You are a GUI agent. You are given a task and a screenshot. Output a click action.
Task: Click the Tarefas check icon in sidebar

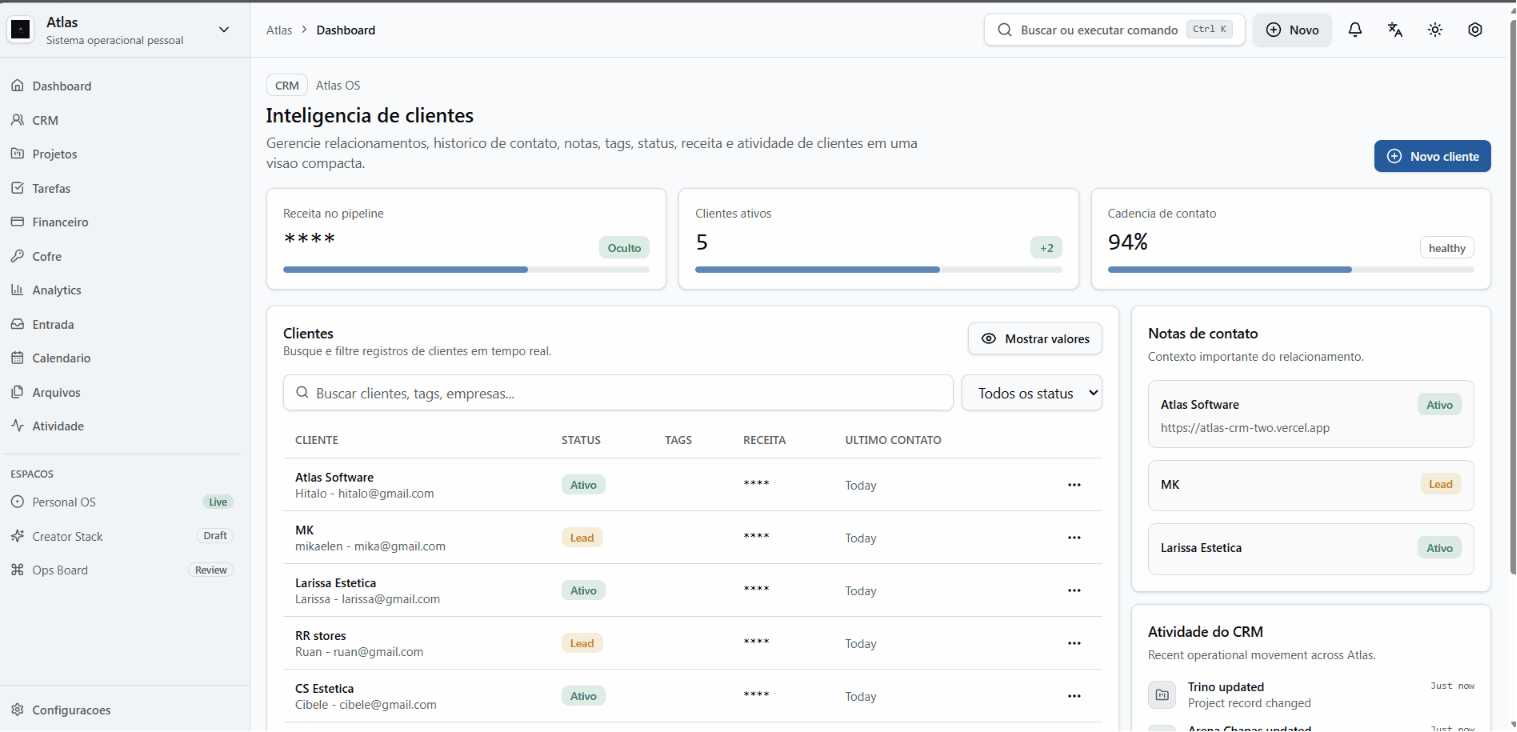pos(17,188)
